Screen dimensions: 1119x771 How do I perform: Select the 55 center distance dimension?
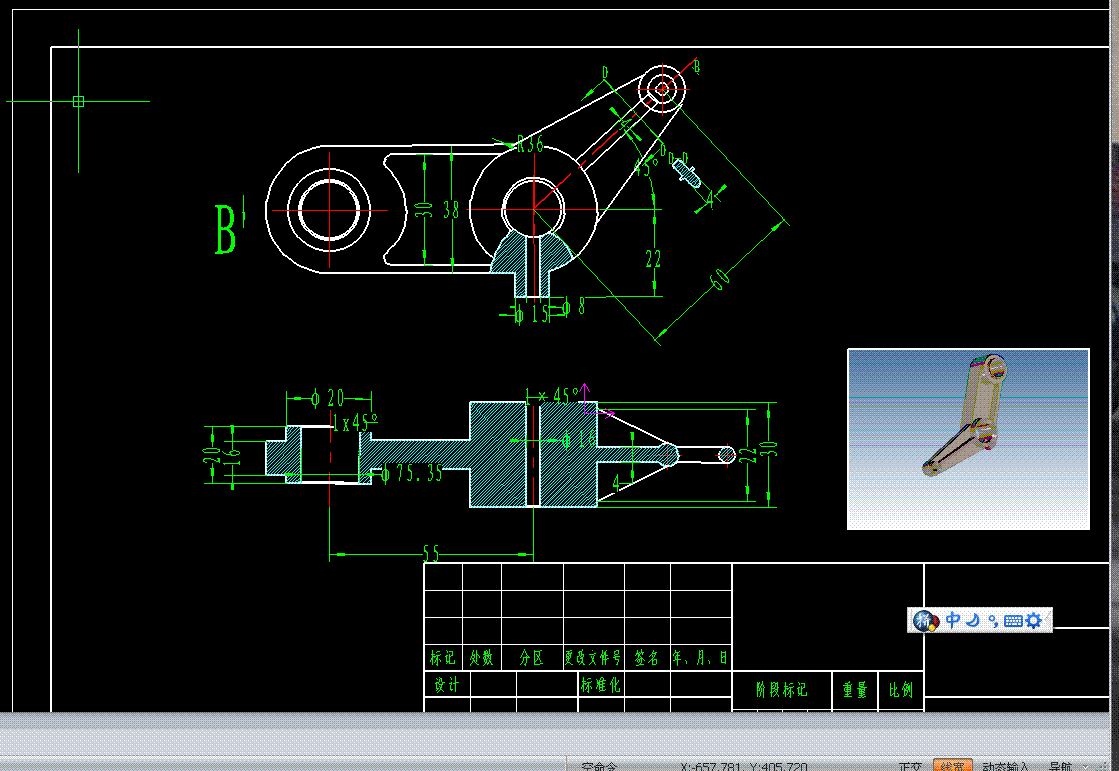coord(431,554)
